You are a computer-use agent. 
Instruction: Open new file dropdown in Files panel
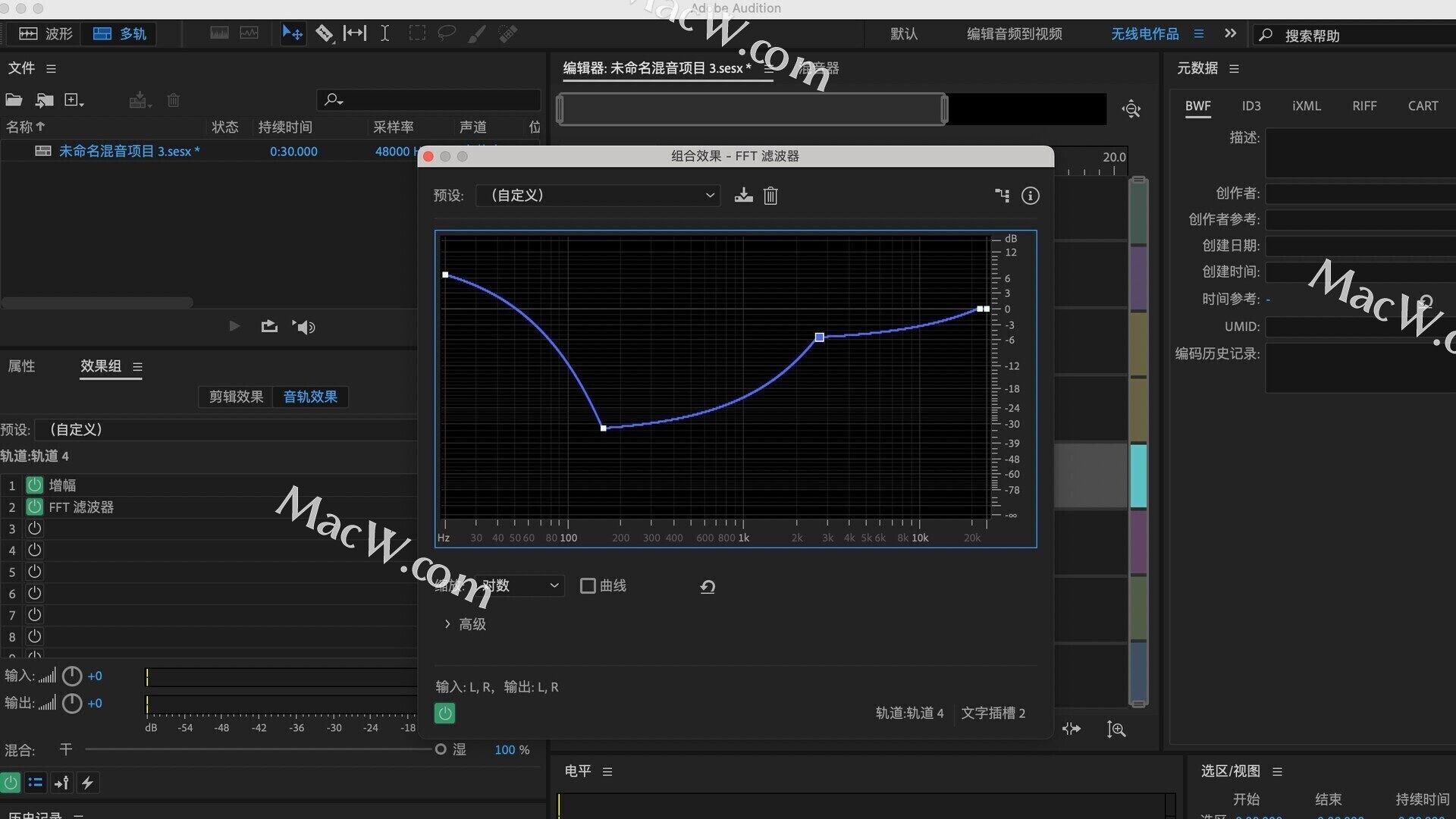[x=74, y=100]
